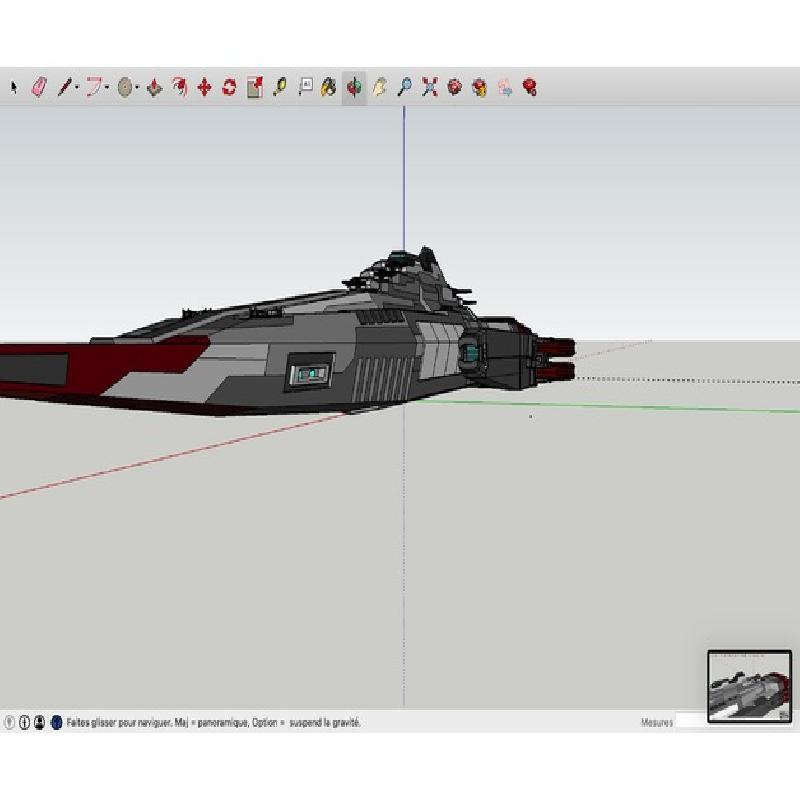Activate the Push/Pull tool
Image resolution: width=800 pixels, height=800 pixels.
pos(154,87)
